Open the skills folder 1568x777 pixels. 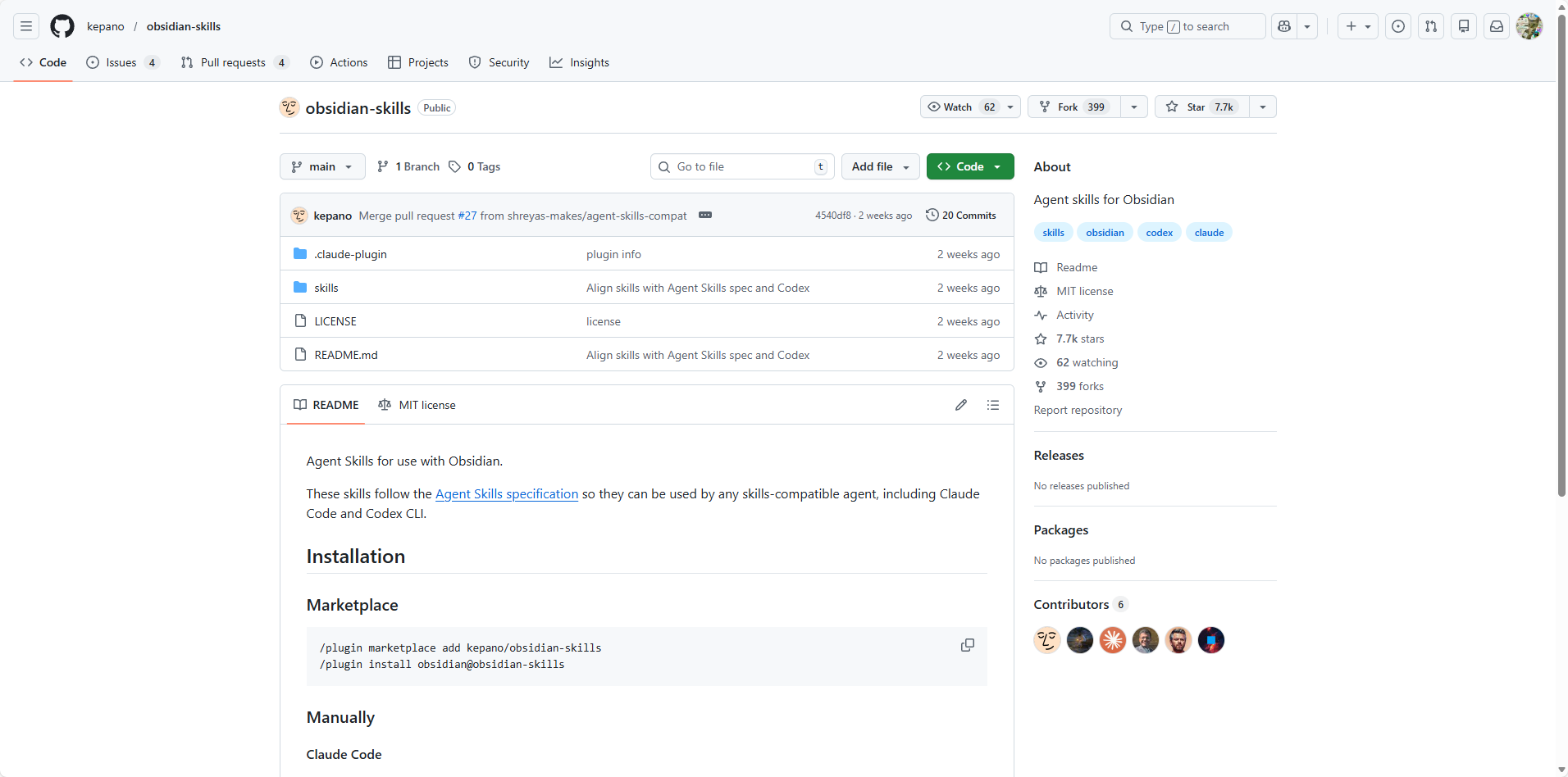pyautogui.click(x=326, y=288)
